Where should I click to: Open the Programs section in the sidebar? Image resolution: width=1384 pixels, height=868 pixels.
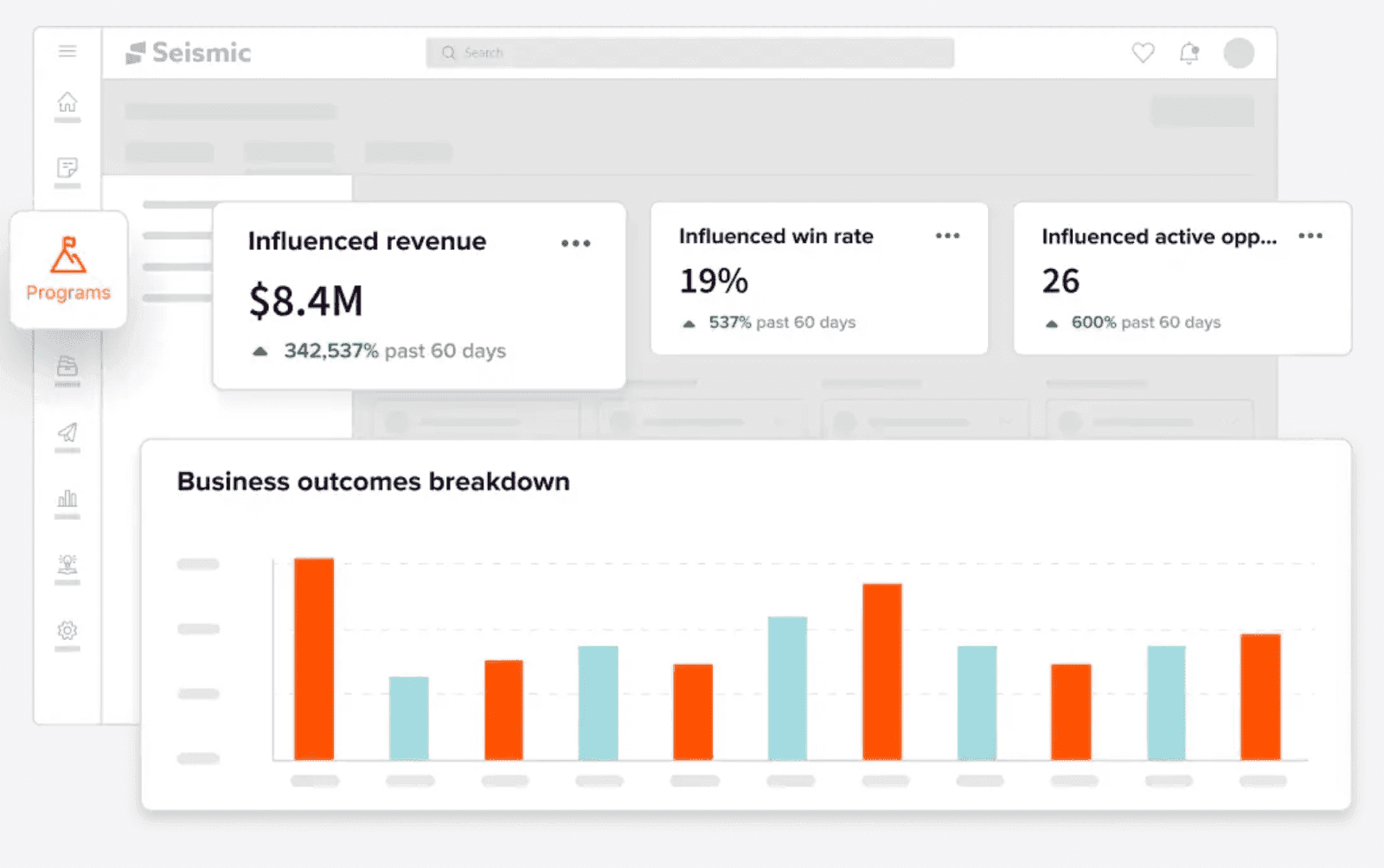[67, 270]
